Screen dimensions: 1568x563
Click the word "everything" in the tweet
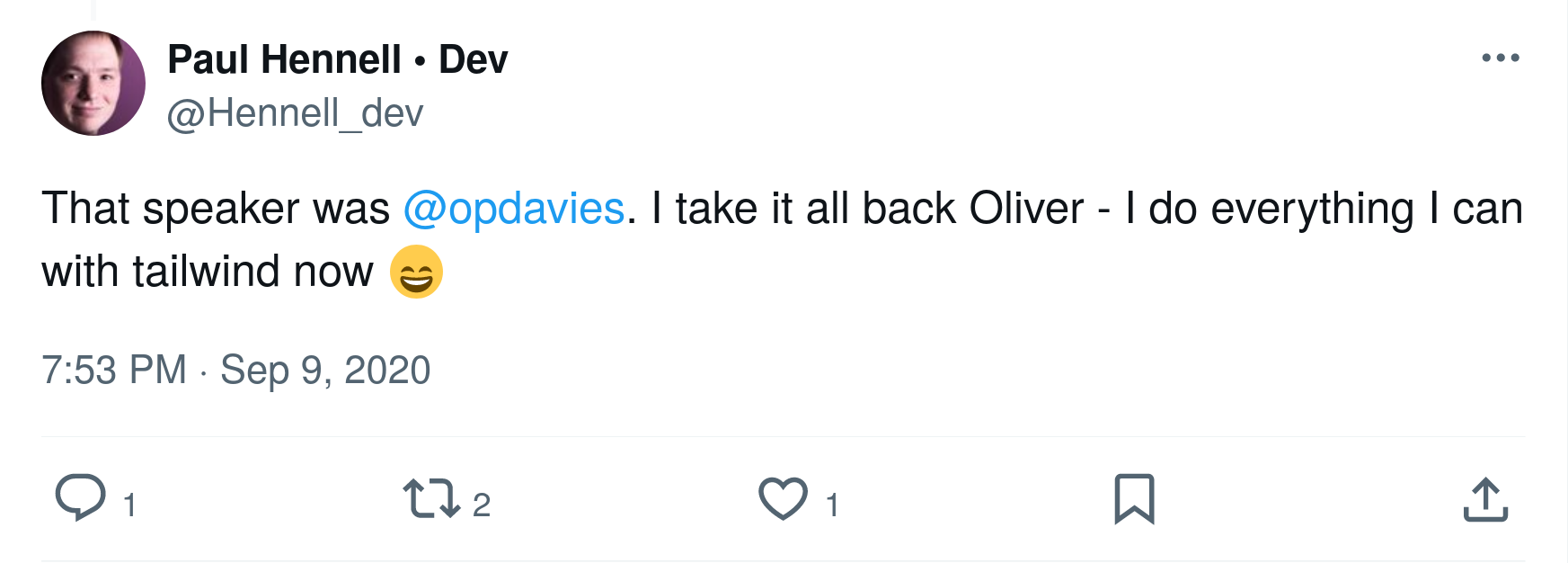tap(1312, 209)
